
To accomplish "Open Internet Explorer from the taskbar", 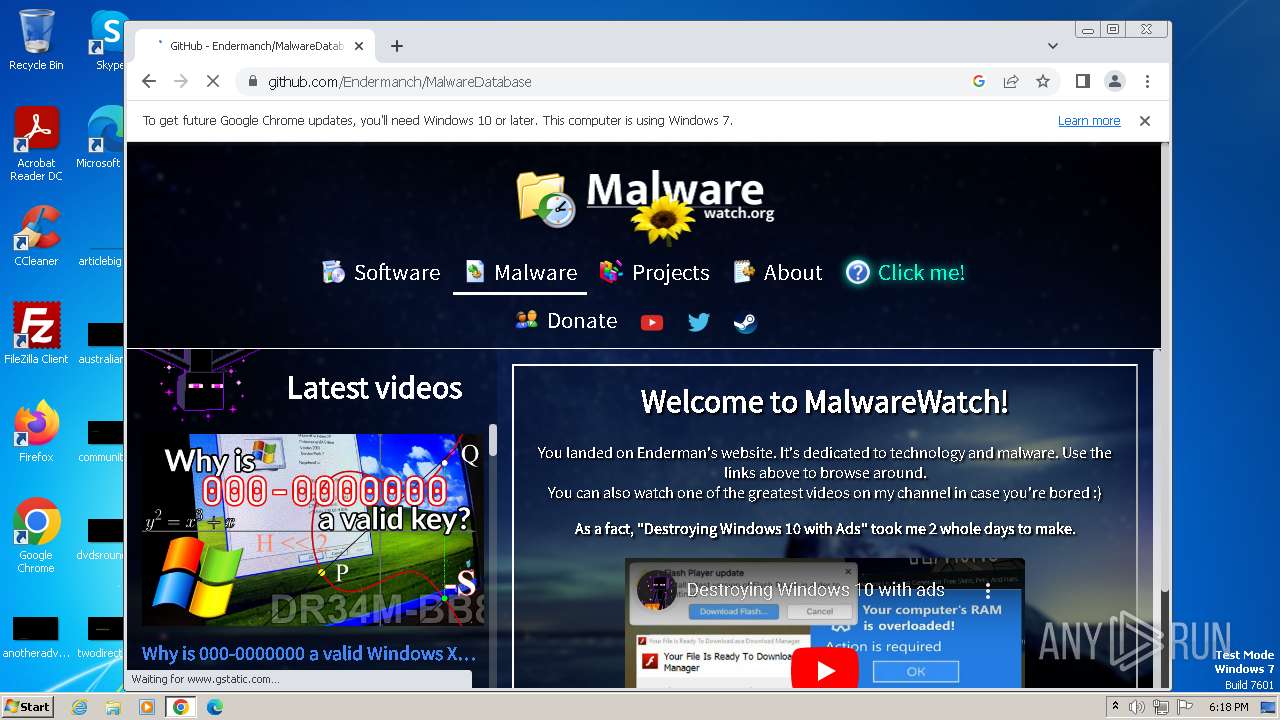I will (79, 707).
